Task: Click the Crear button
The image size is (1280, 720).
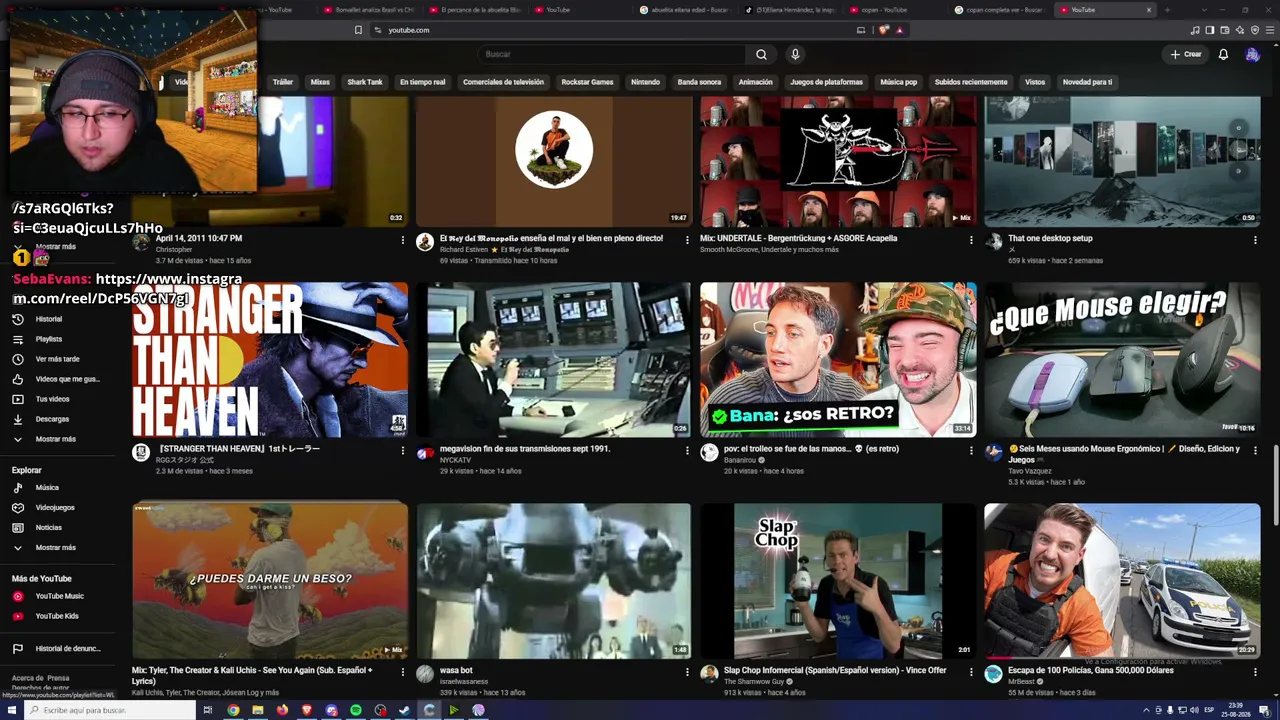Action: click(1186, 54)
